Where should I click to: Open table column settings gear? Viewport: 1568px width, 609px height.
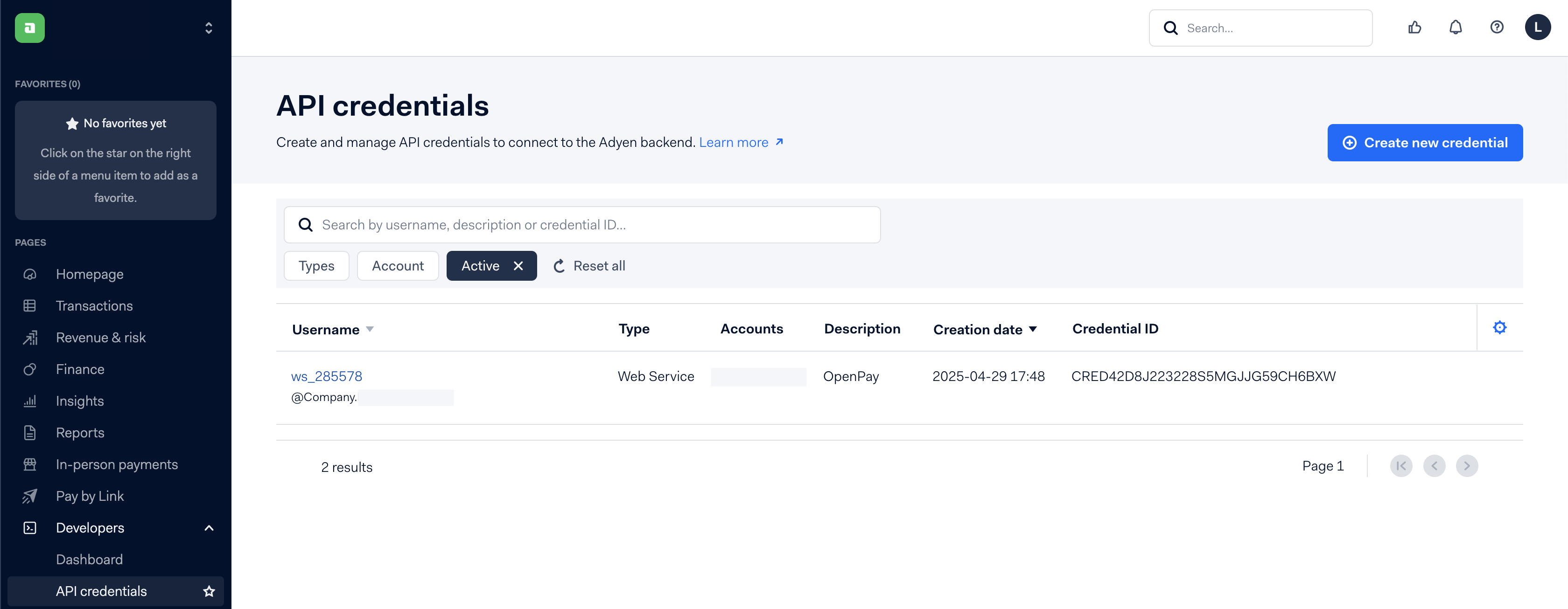[x=1500, y=327]
